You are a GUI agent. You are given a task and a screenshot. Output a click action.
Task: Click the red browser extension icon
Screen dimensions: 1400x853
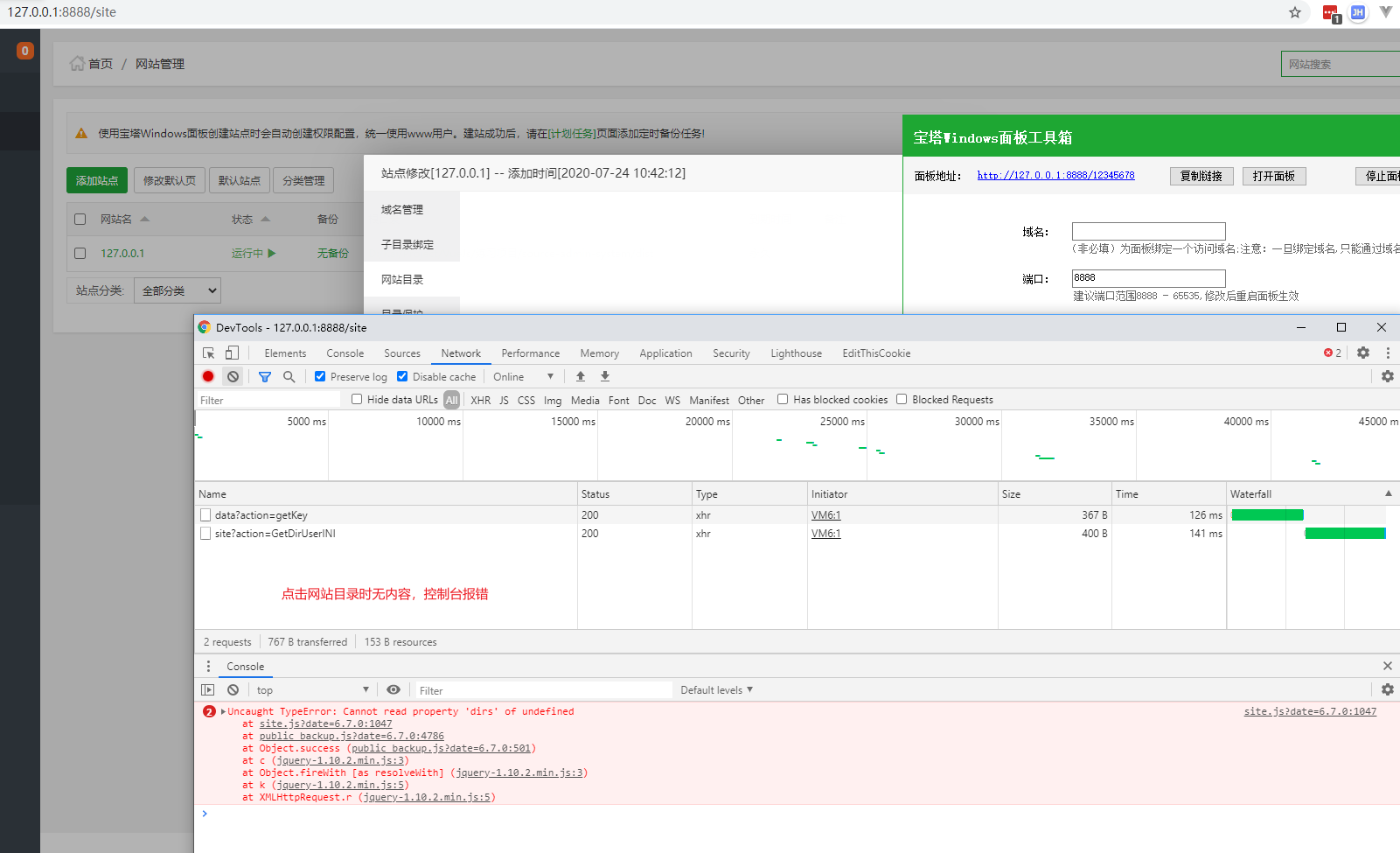point(1331,13)
